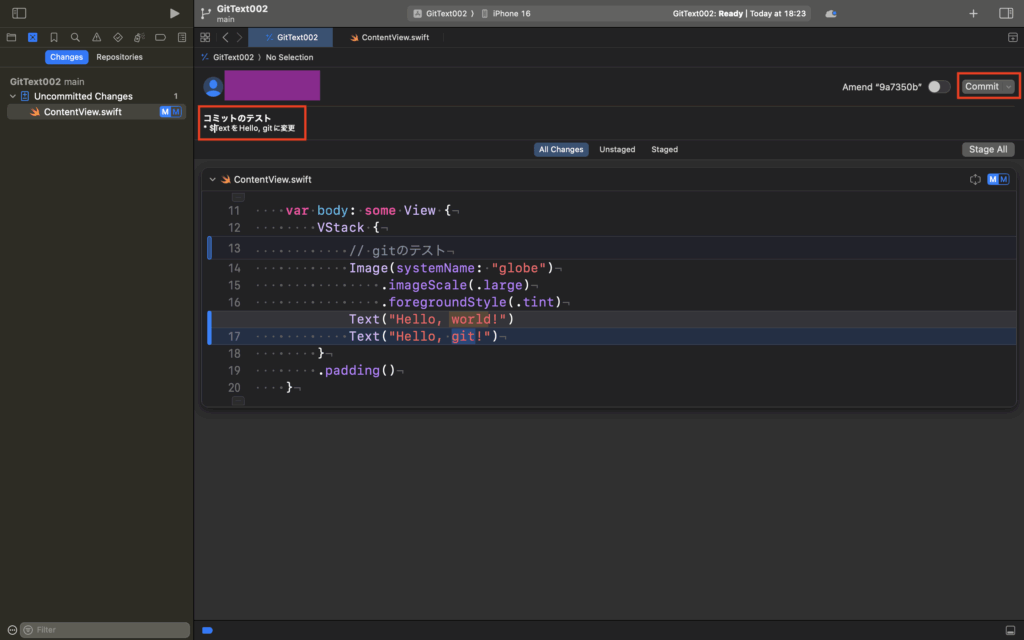The height and width of the screenshot is (640, 1024).
Task: Open the report navigator
Action: tap(182, 37)
